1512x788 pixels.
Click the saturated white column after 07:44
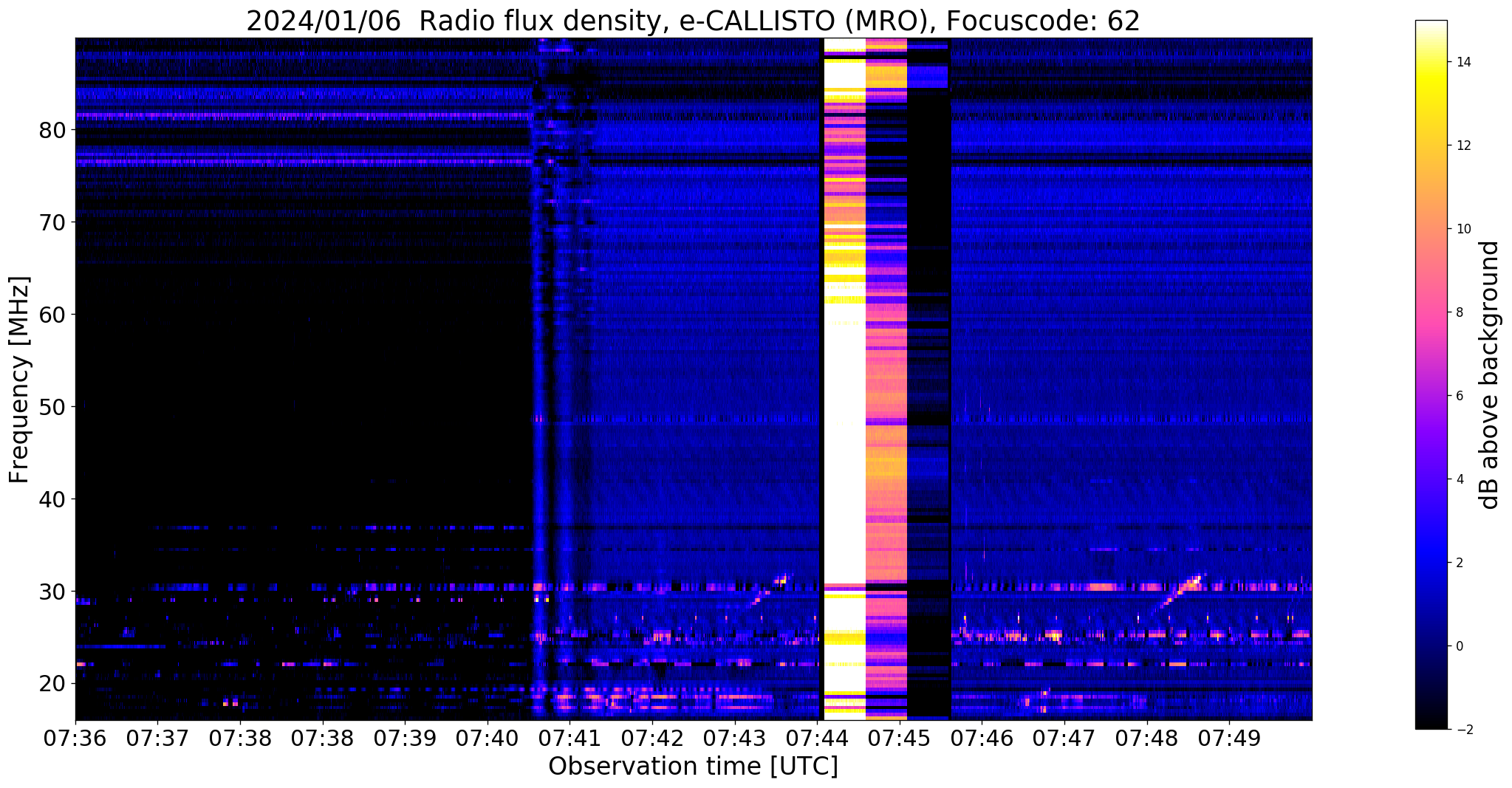(844, 380)
